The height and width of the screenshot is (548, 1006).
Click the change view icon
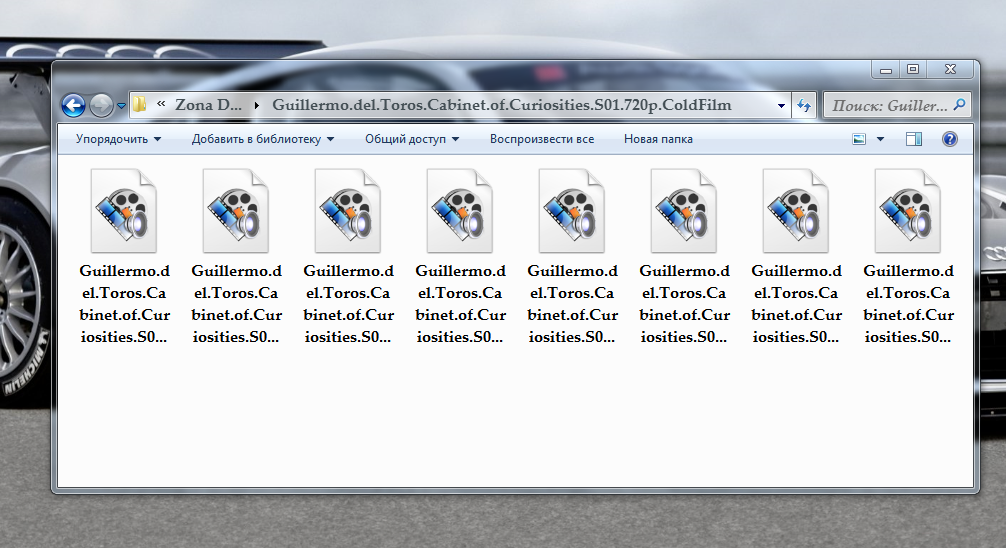pyautogui.click(x=859, y=139)
